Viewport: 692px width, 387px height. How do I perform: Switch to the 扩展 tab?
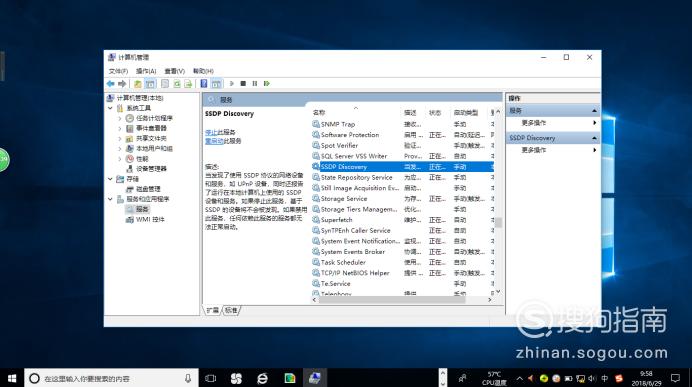click(213, 310)
